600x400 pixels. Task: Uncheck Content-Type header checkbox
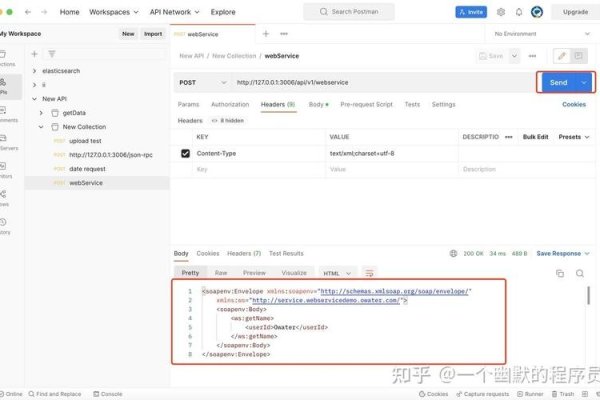coord(185,153)
